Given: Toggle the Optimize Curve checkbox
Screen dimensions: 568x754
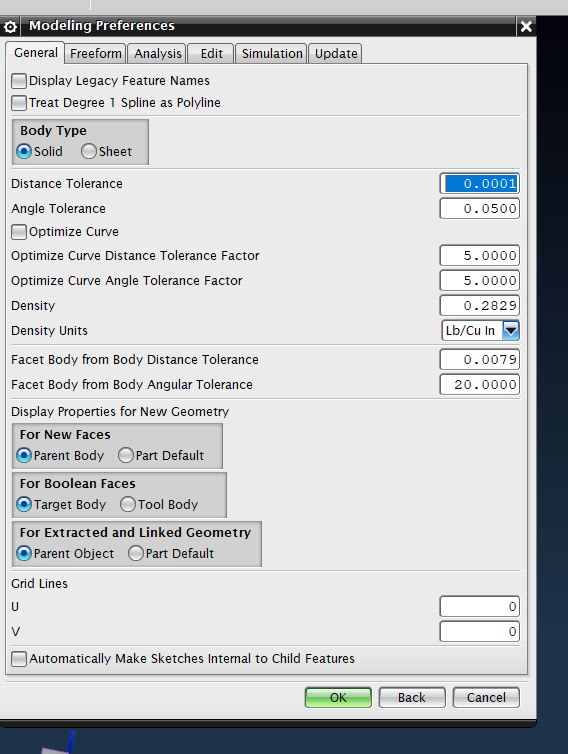Looking at the screenshot, I should pos(19,232).
